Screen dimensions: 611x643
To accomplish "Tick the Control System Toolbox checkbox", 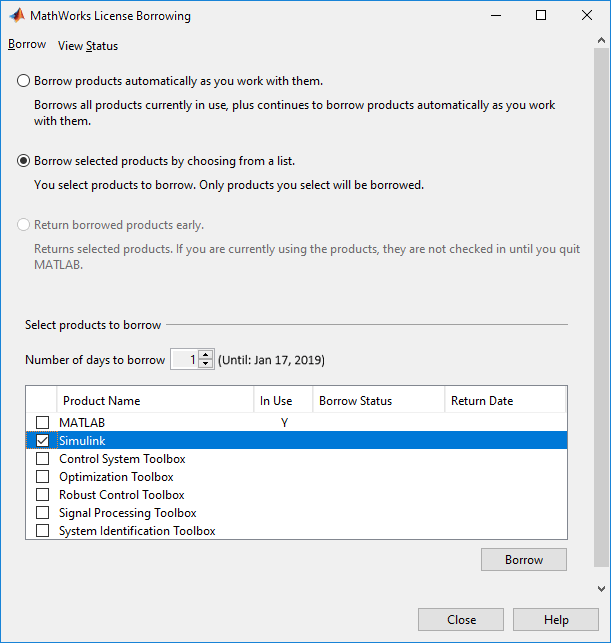I will pyautogui.click(x=42, y=459).
